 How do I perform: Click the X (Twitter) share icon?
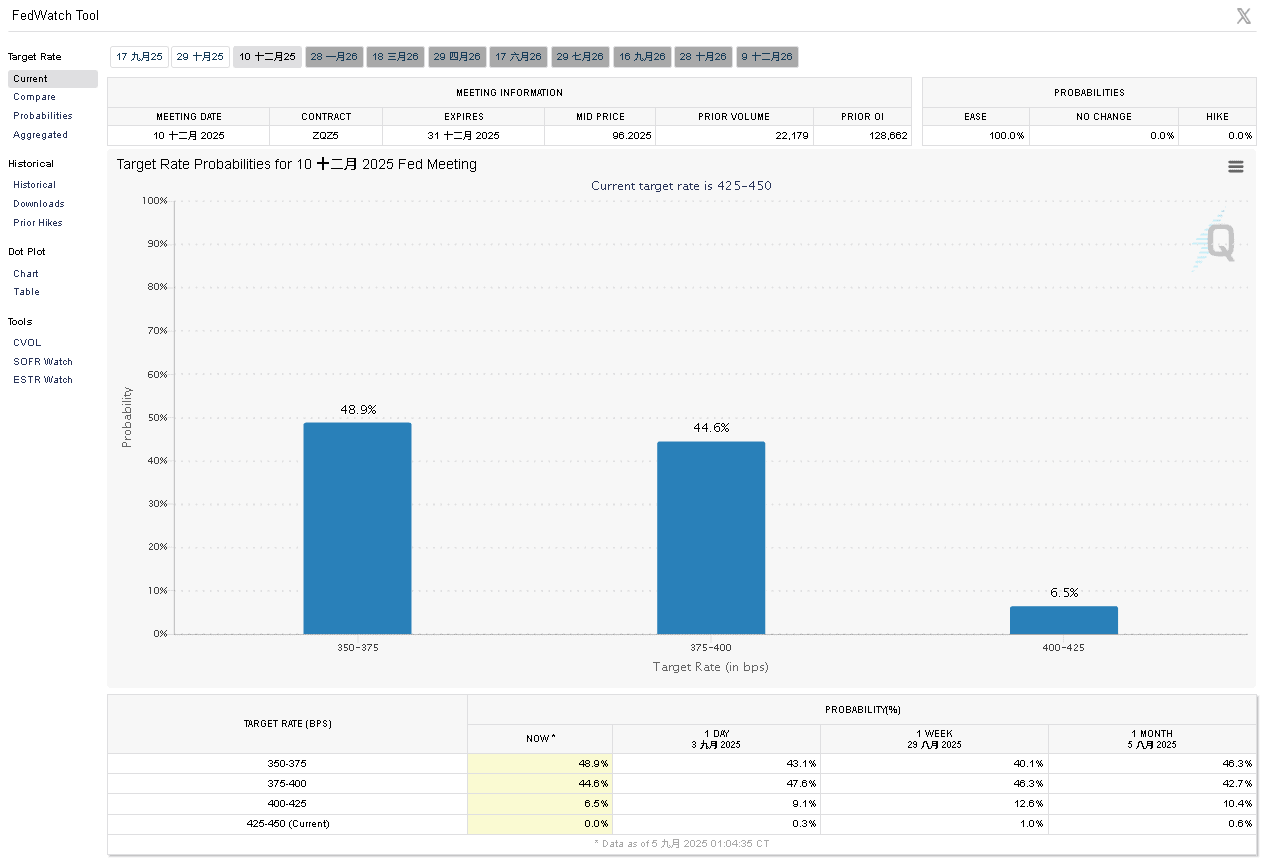point(1243,16)
